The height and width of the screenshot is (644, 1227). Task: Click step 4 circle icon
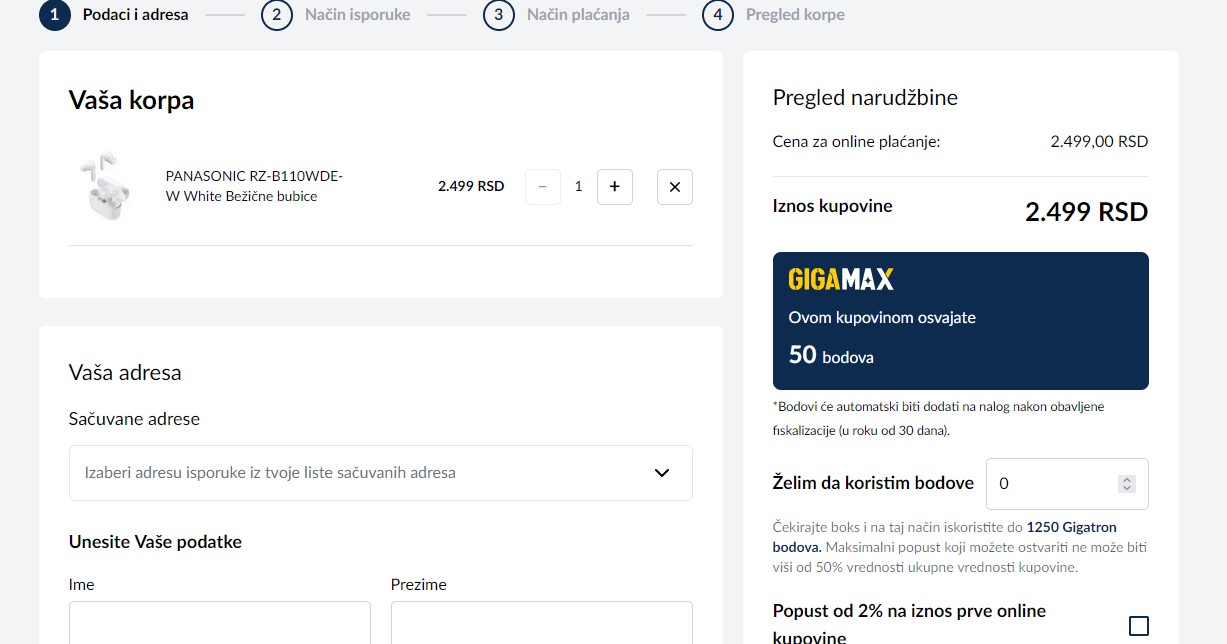[718, 15]
